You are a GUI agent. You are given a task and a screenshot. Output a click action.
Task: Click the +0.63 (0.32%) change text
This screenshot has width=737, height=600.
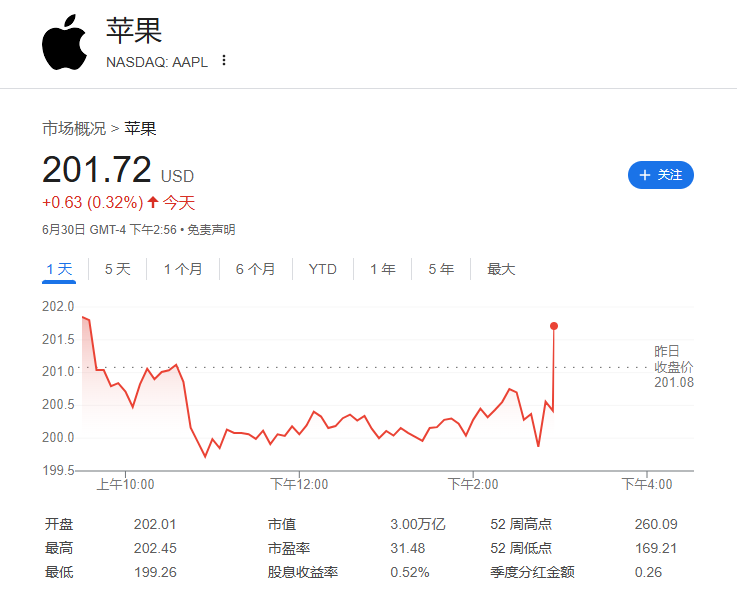pyautogui.click(x=93, y=203)
